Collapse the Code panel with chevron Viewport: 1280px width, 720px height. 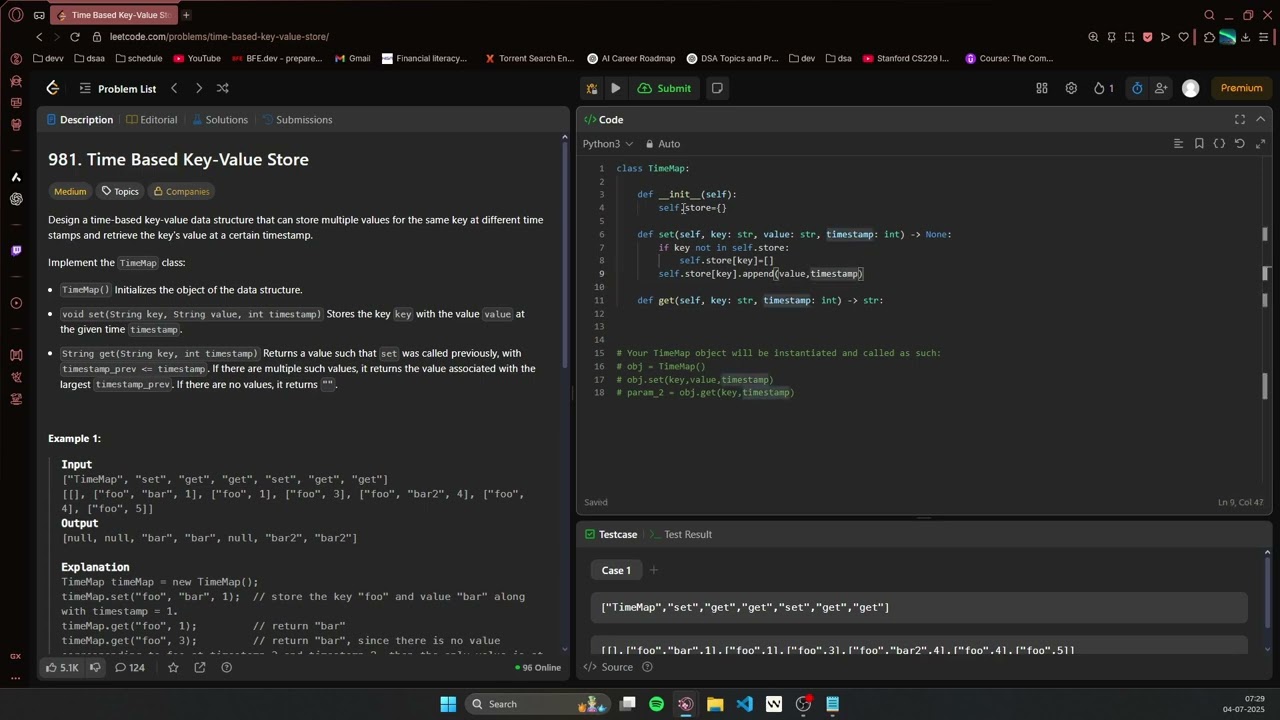1260,119
